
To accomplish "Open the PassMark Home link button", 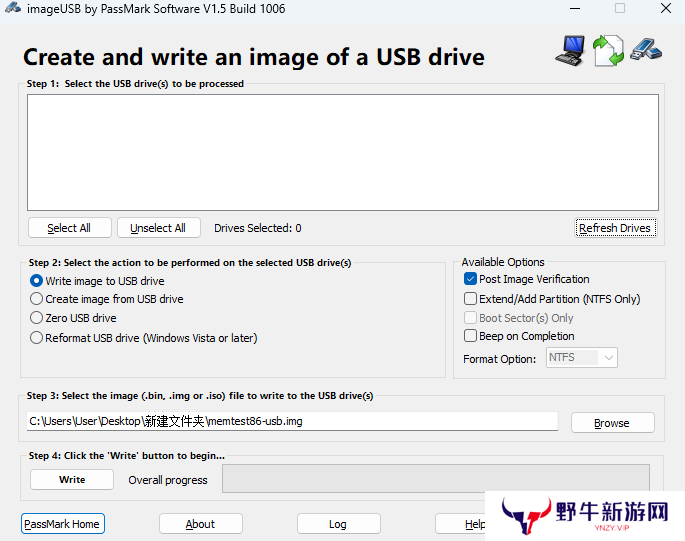I will 62,524.
